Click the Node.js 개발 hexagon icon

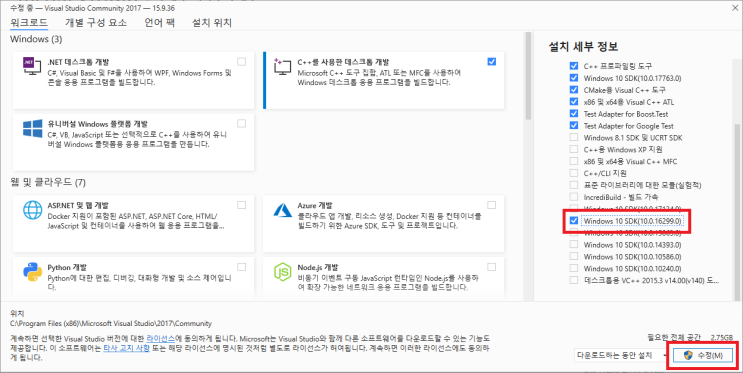[x=283, y=272]
